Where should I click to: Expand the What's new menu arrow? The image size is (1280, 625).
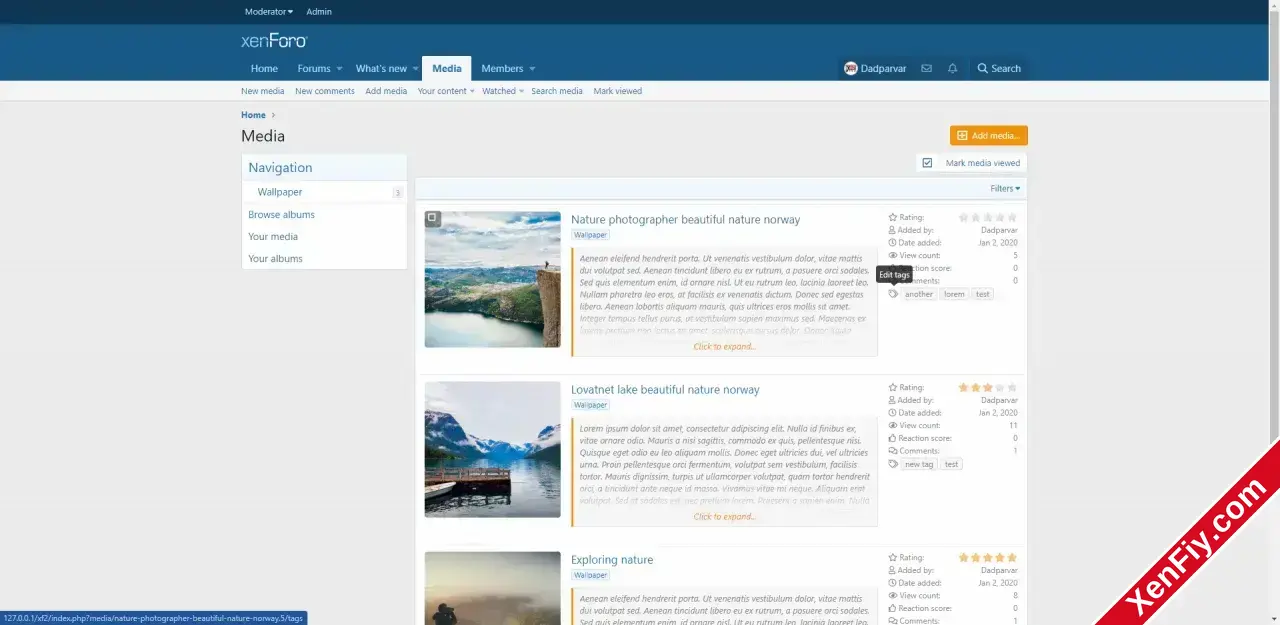pos(416,69)
